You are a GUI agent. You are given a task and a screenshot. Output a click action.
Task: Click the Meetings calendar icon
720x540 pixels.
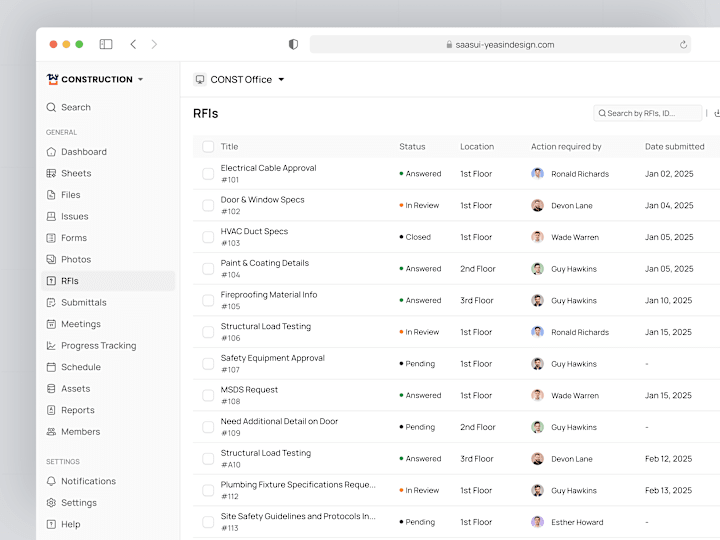tap(51, 324)
